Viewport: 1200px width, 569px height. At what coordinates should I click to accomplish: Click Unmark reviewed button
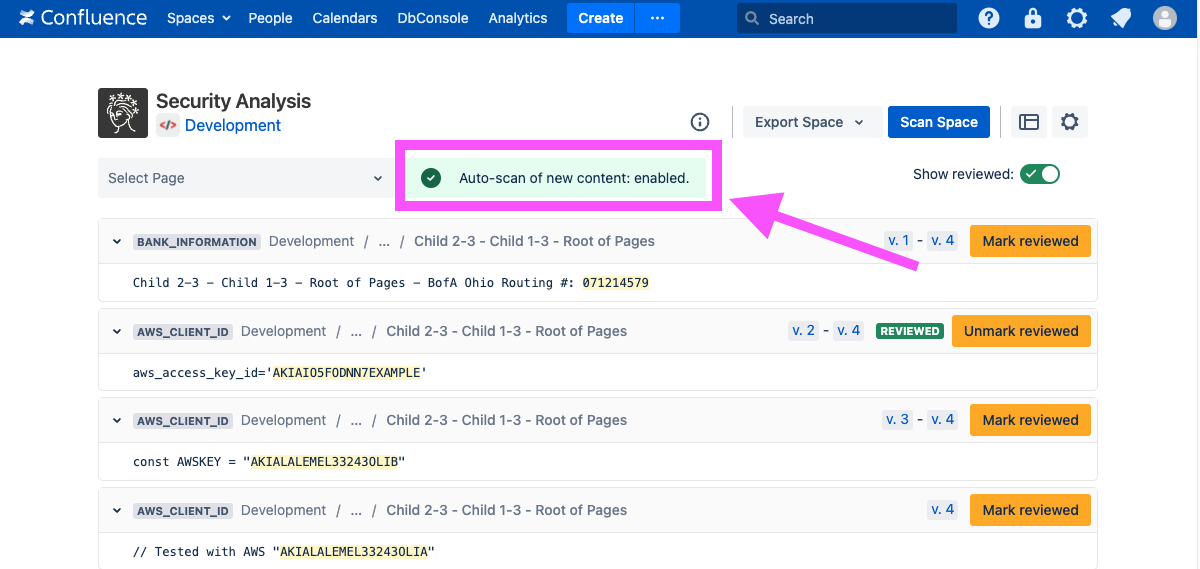(x=1021, y=331)
